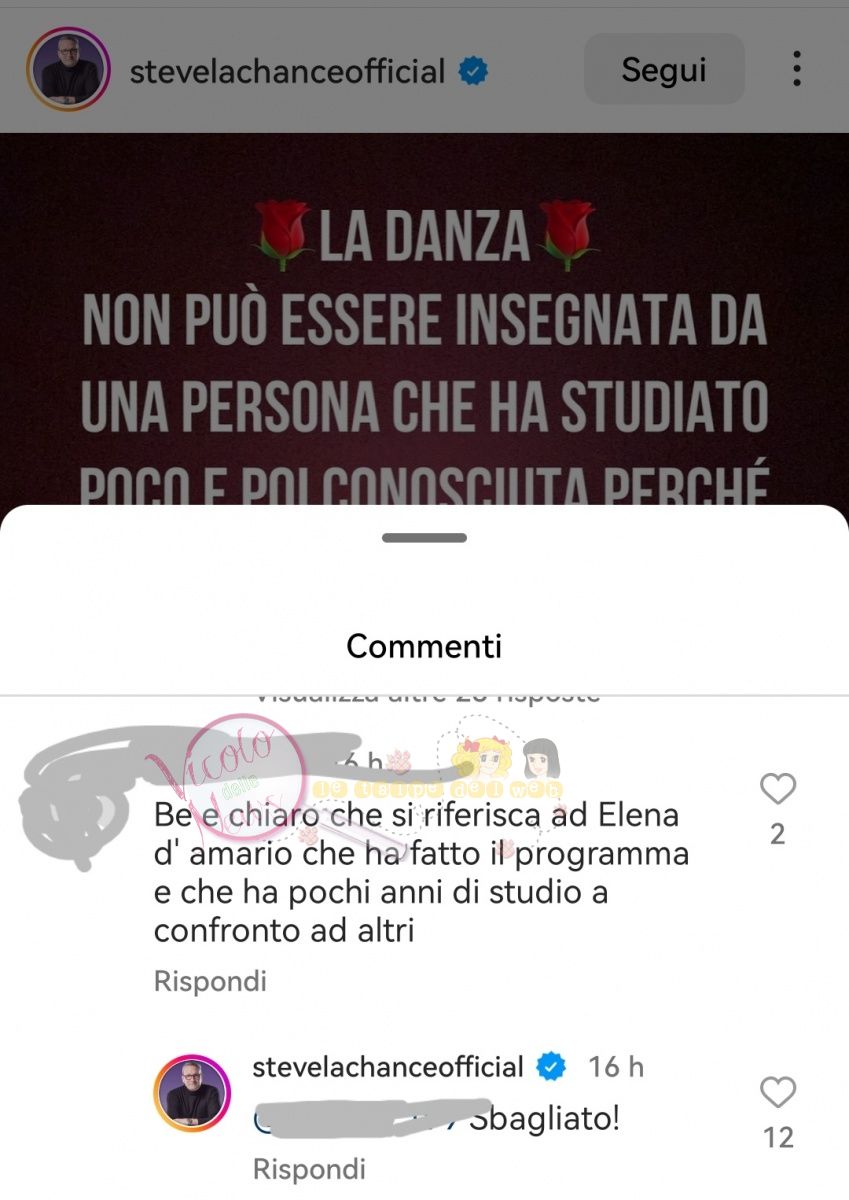Tap Rispondi under the "Sbagliato!" reply
Image resolution: width=849 pixels, height=1200 pixels.
click(309, 1169)
